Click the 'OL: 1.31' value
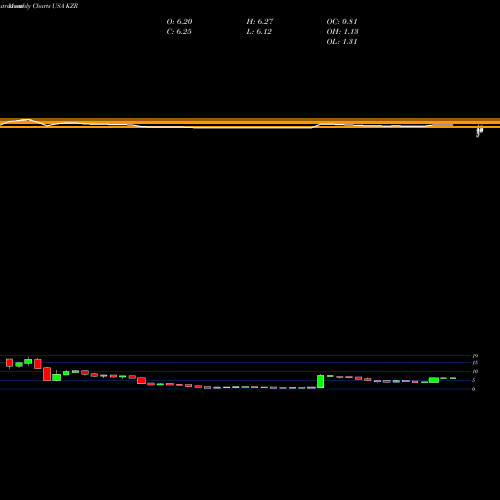 click(342, 42)
